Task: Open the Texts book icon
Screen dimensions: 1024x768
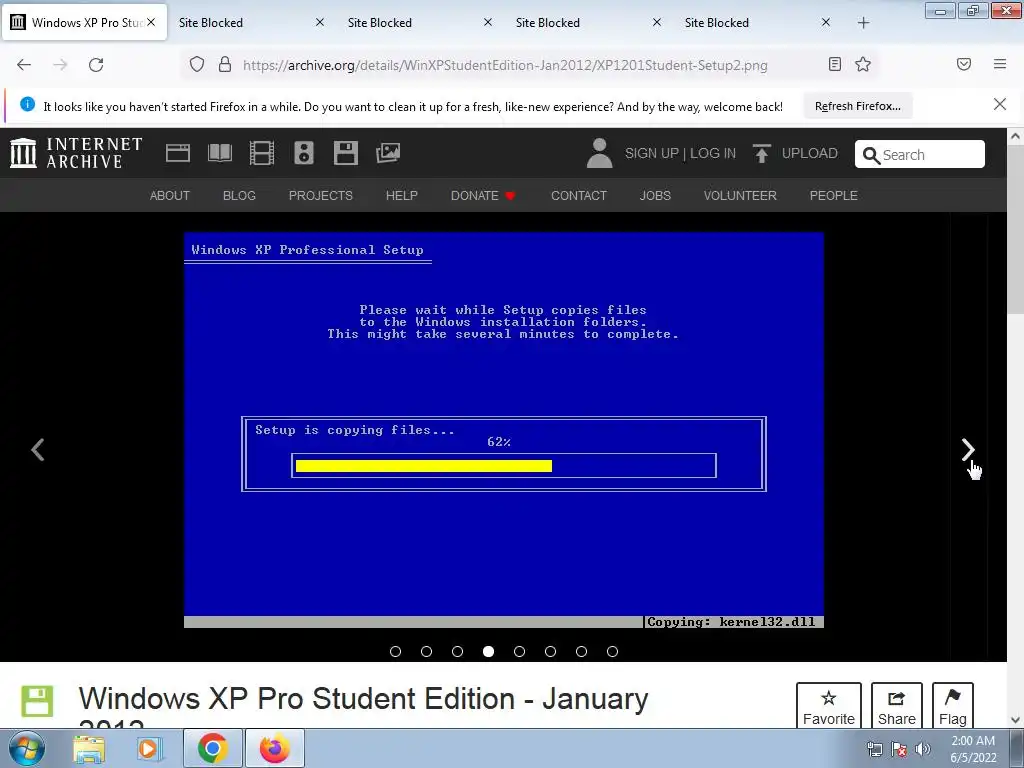Action: click(x=220, y=153)
